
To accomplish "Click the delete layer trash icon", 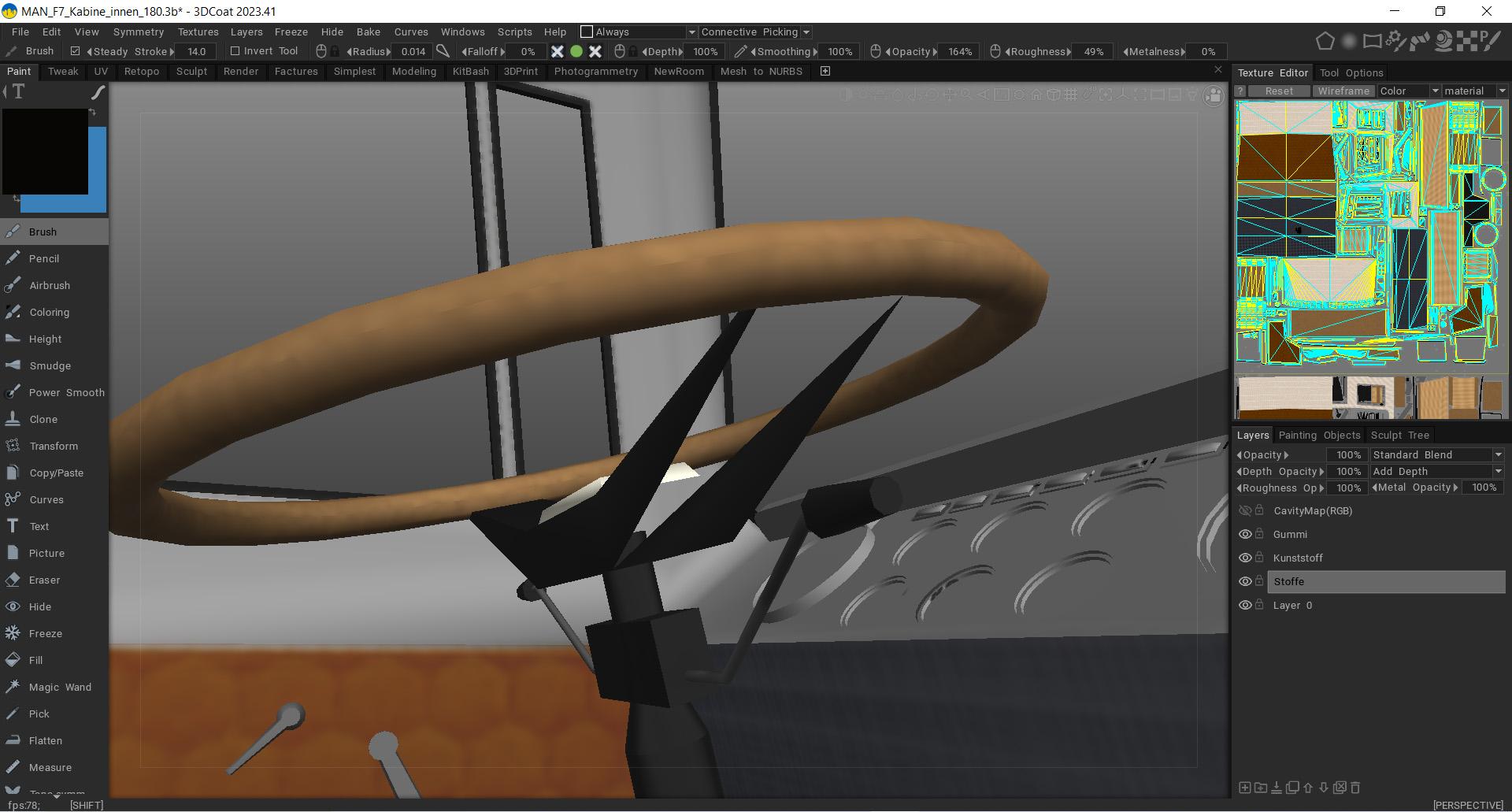I will (x=1355, y=787).
